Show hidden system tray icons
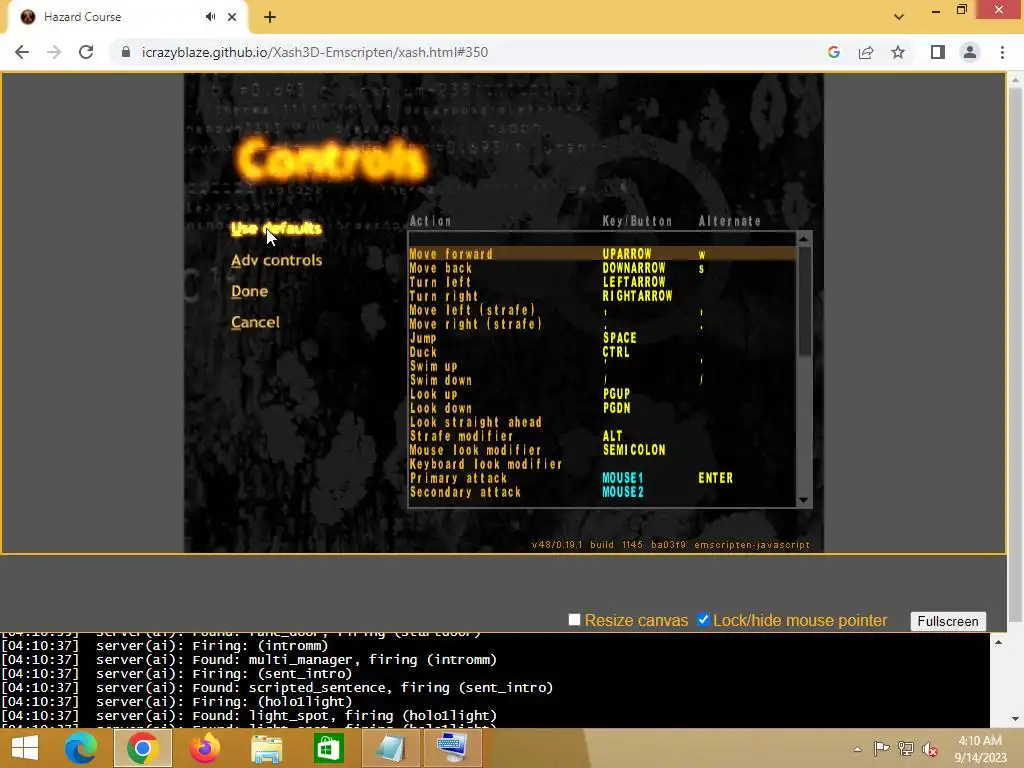 (x=857, y=749)
